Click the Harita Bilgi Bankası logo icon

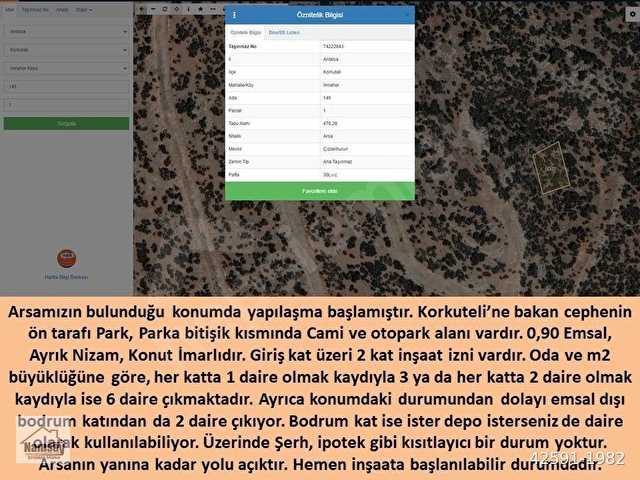pyautogui.click(x=66, y=258)
